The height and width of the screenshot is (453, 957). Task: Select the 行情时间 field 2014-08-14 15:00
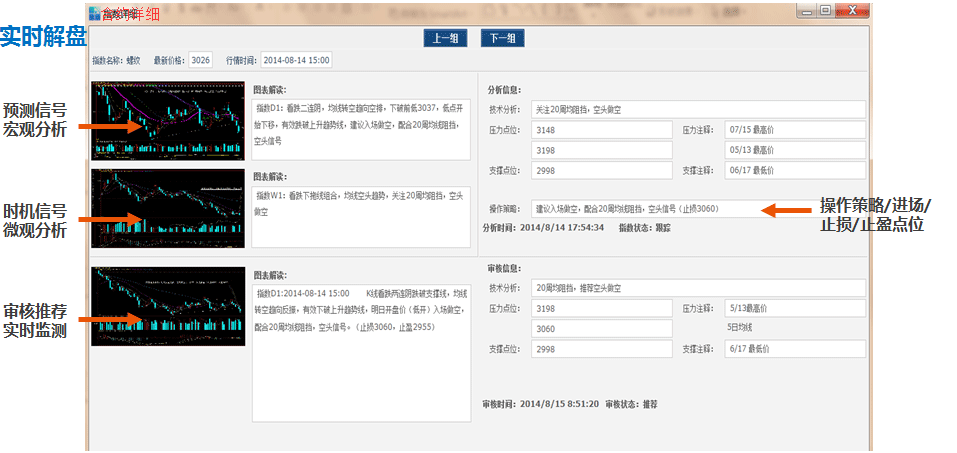point(297,60)
